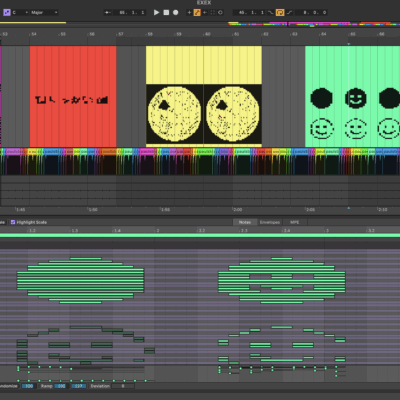Select the red MIDI clip

pos(73,96)
